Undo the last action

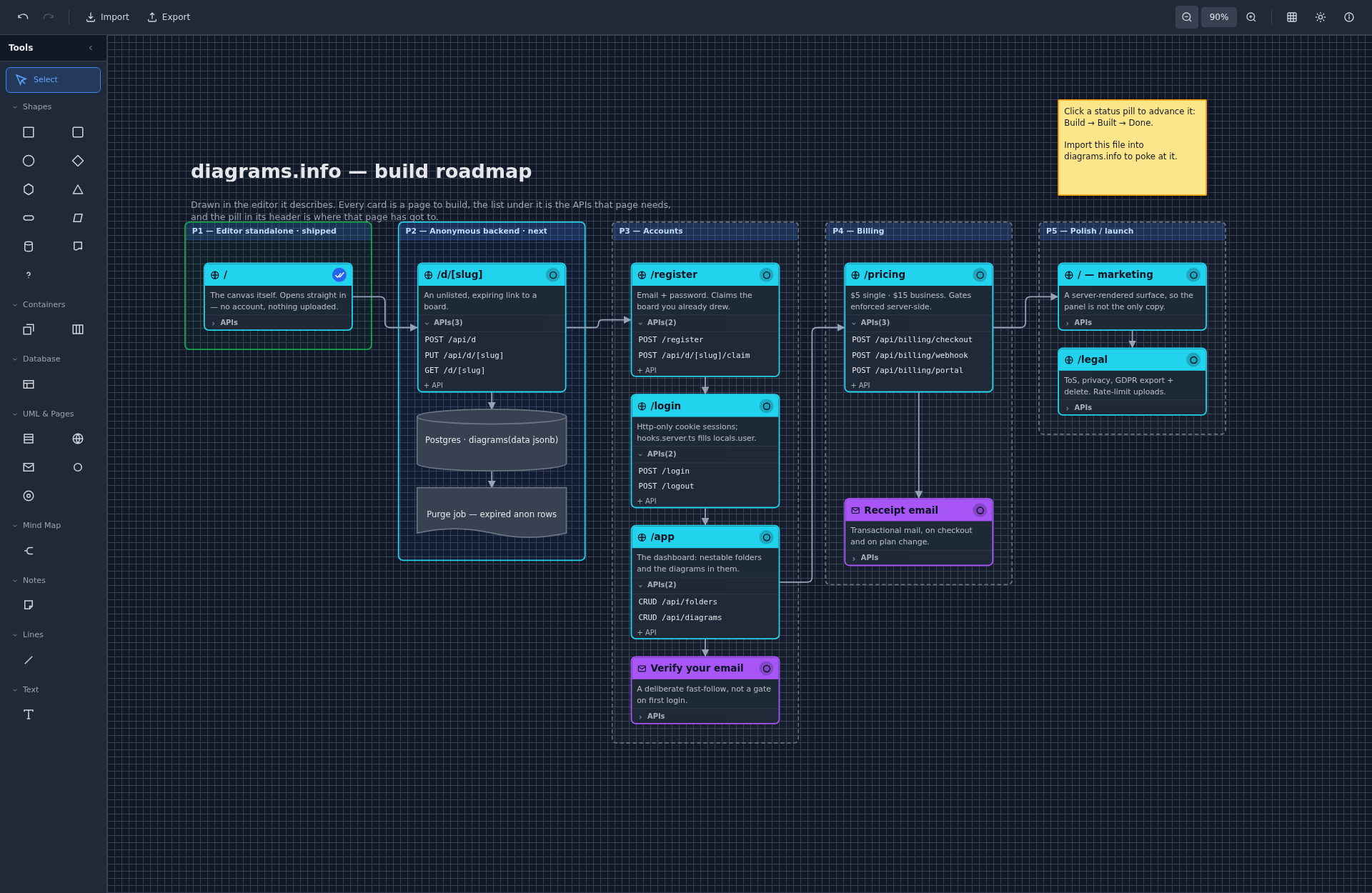(23, 17)
